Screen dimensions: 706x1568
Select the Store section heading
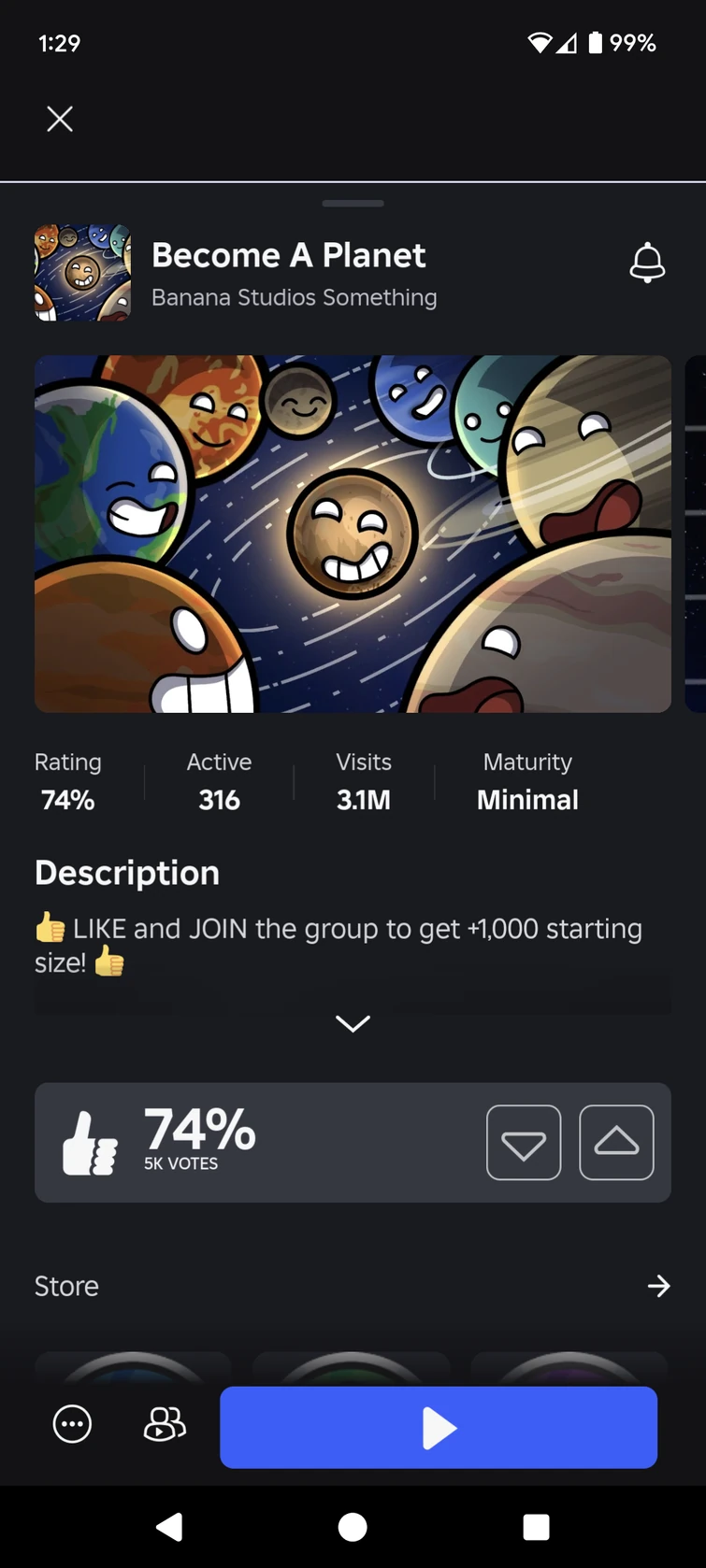tap(66, 1286)
